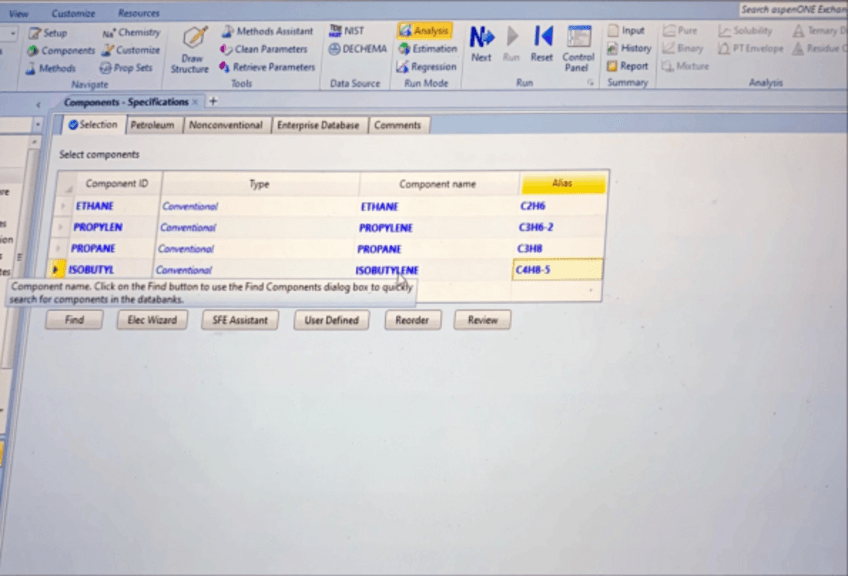This screenshot has width=848, height=576.
Task: Open PT Envelope analysis
Action: pyautogui.click(x=751, y=49)
